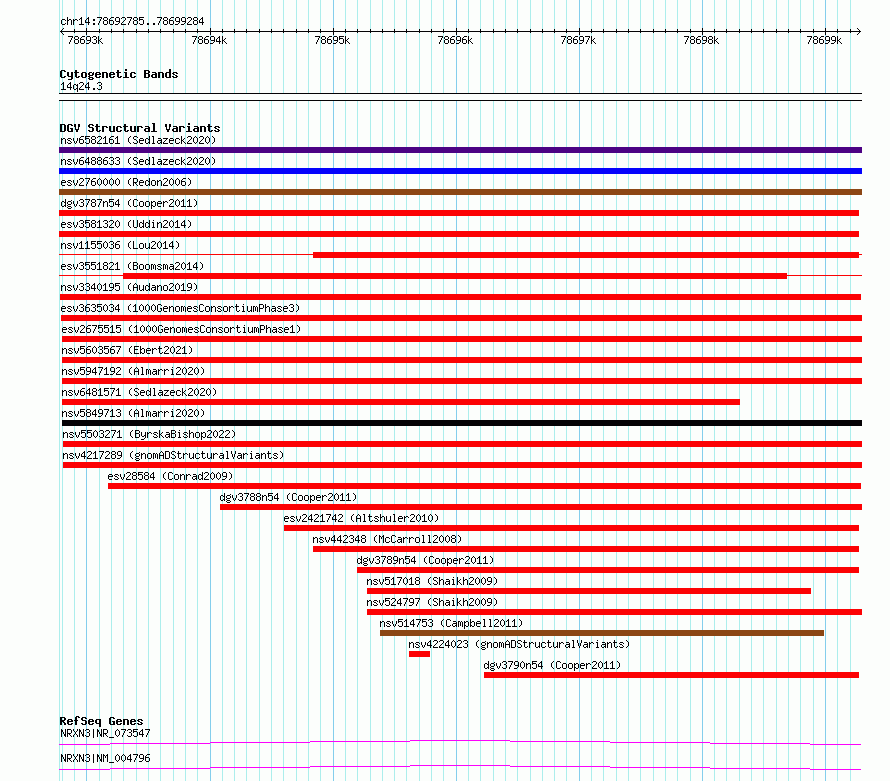Open esv3581320 (Uddin2014) variant entry

pyautogui.click(x=126, y=224)
